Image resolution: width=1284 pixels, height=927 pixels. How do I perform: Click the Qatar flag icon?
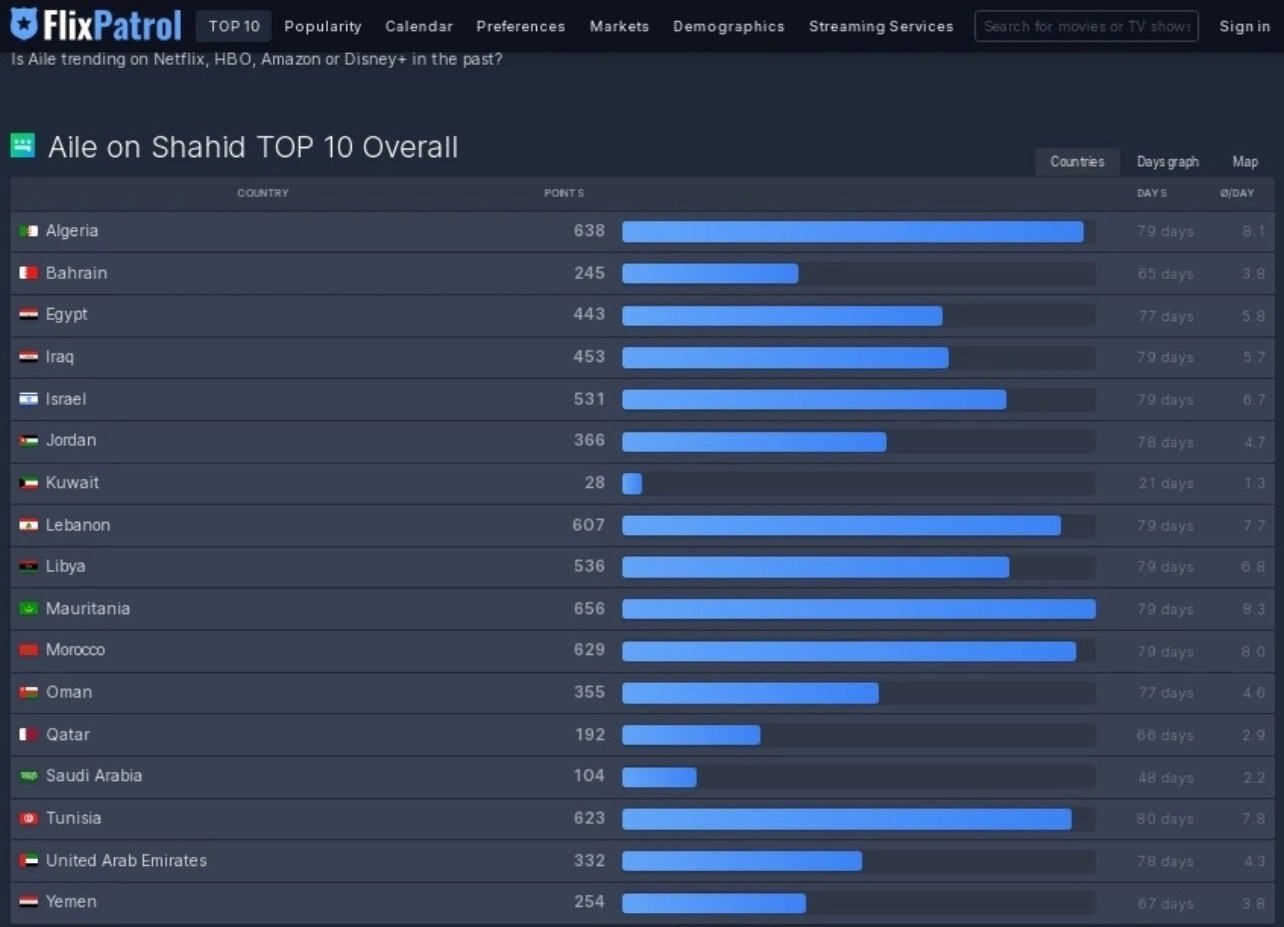[29, 735]
